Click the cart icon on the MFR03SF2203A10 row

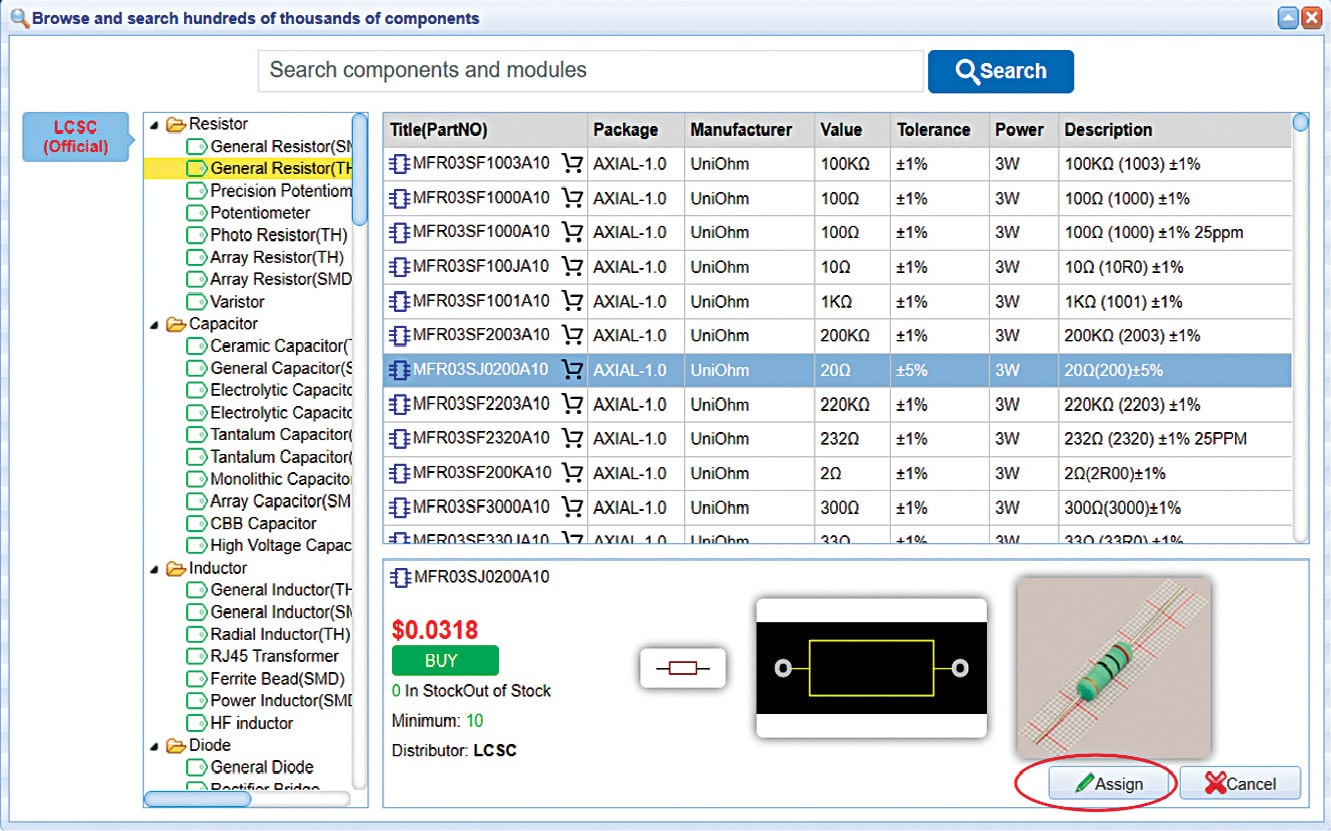coord(572,404)
